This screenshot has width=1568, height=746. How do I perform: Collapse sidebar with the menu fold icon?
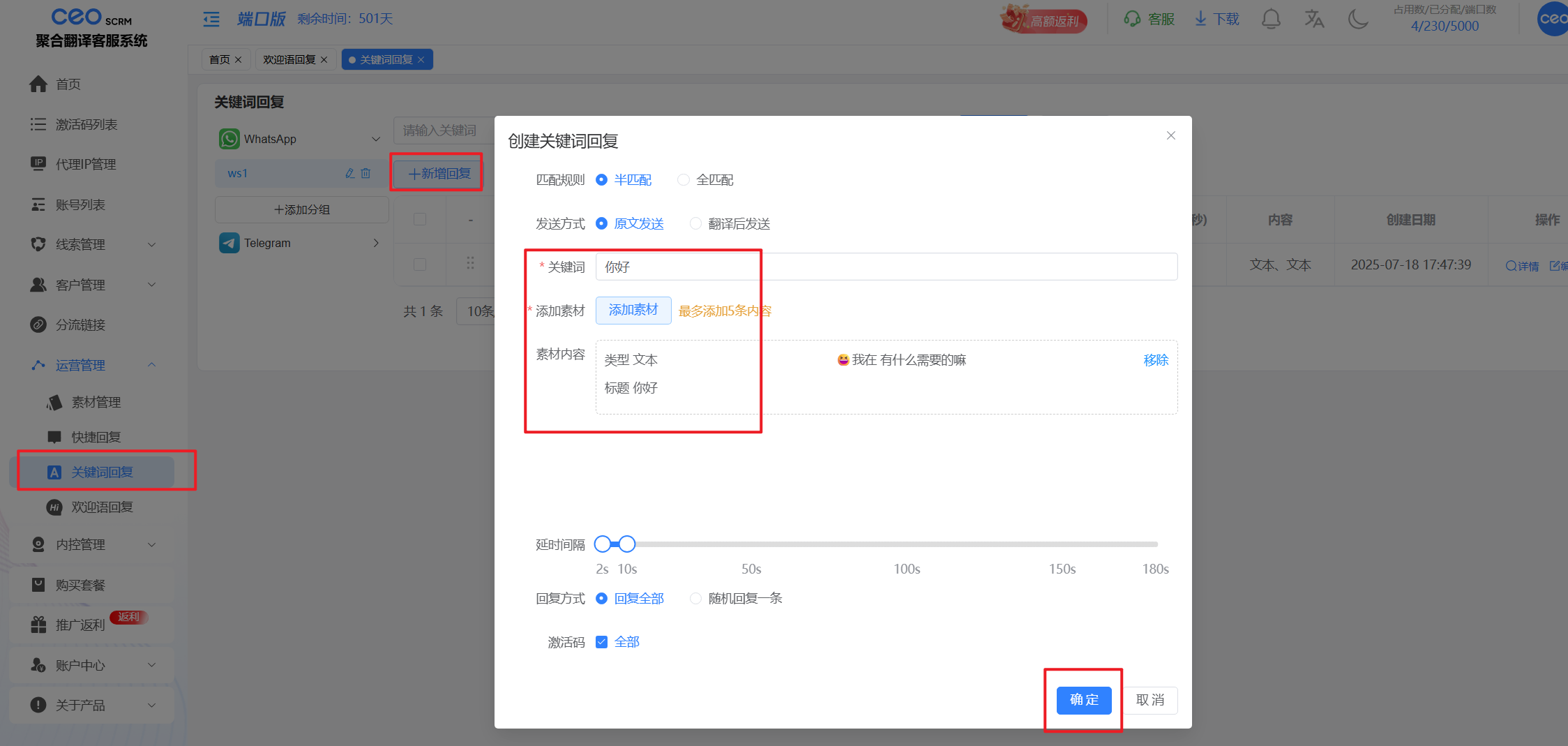(211, 19)
